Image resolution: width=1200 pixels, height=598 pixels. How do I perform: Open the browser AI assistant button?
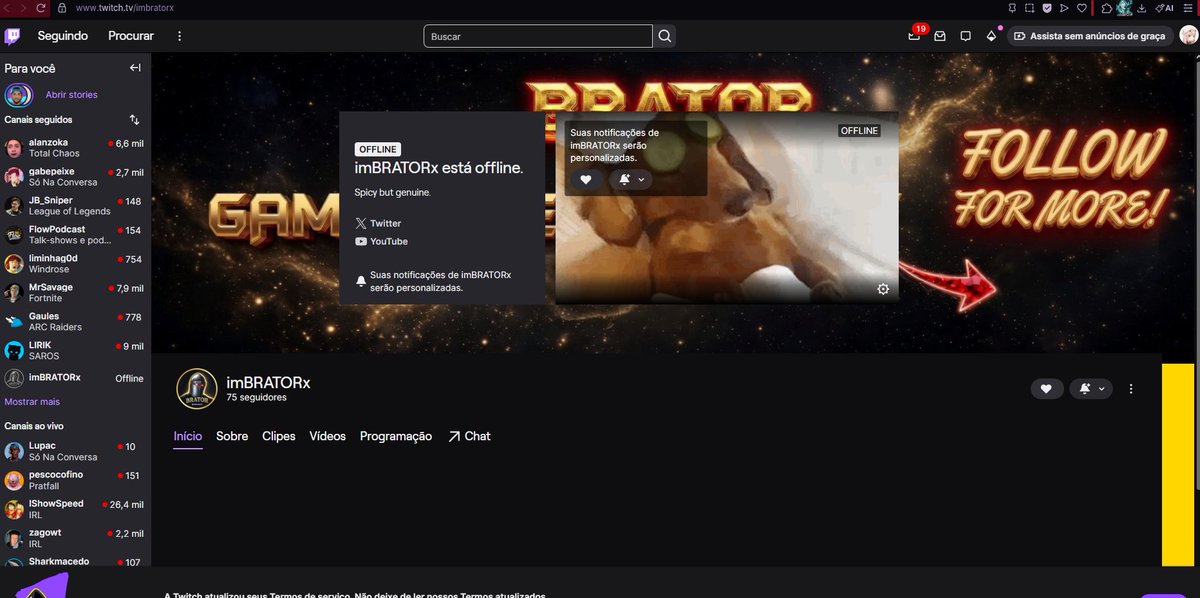[1164, 8]
